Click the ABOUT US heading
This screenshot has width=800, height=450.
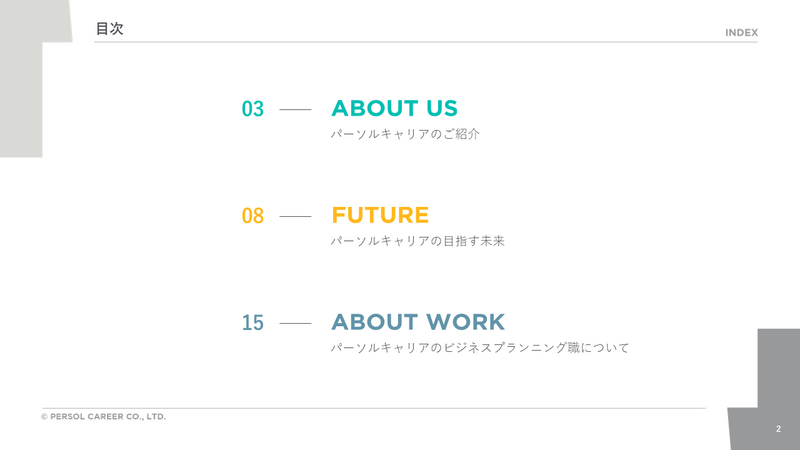394,108
